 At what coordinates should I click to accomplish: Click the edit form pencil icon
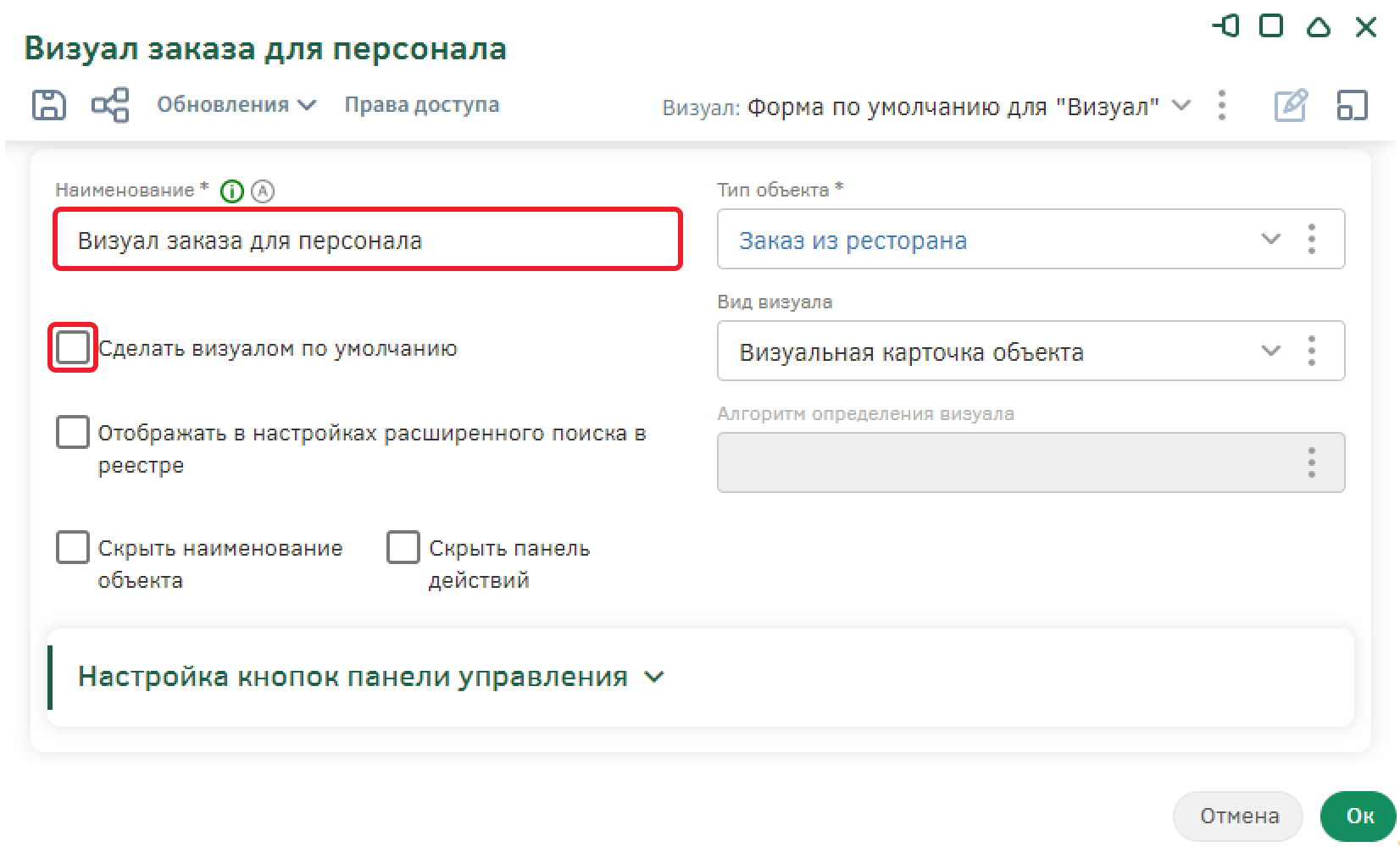[x=1290, y=106]
